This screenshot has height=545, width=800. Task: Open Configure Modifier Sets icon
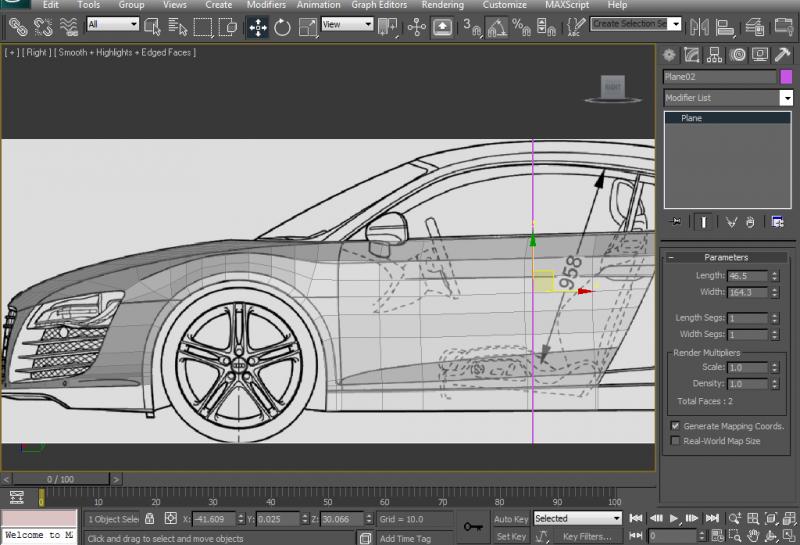pyautogui.click(x=777, y=221)
